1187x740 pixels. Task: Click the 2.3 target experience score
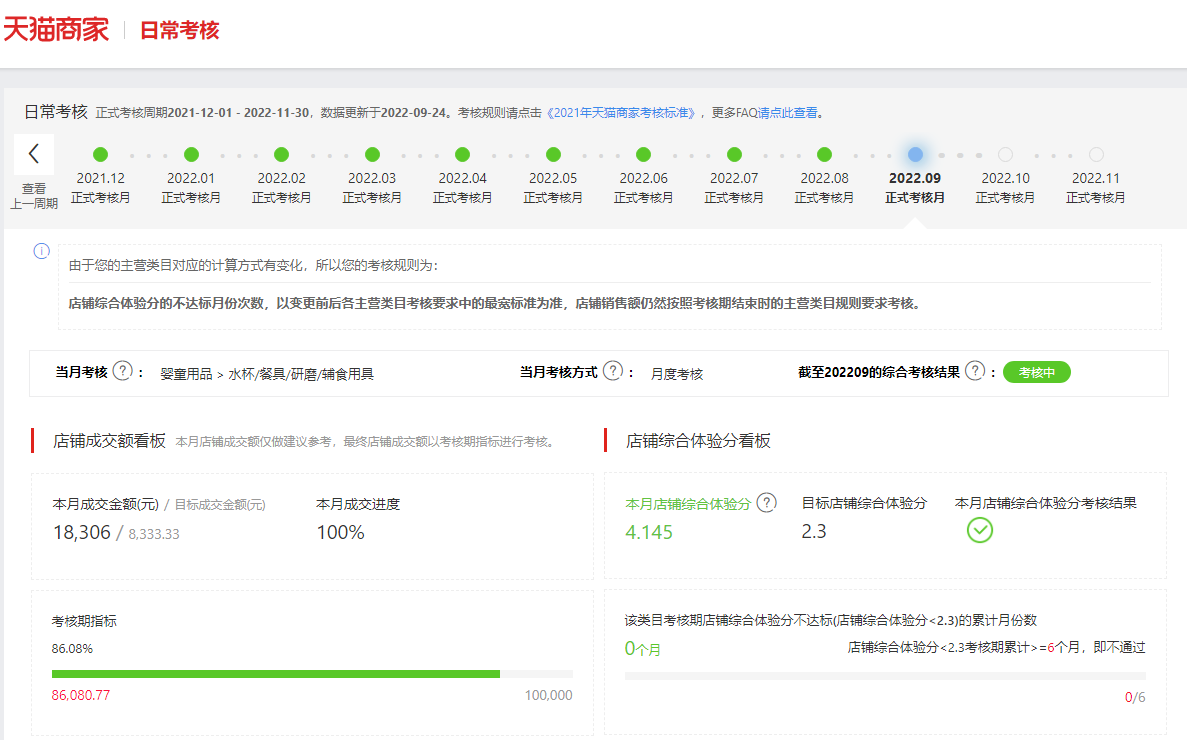coord(814,532)
